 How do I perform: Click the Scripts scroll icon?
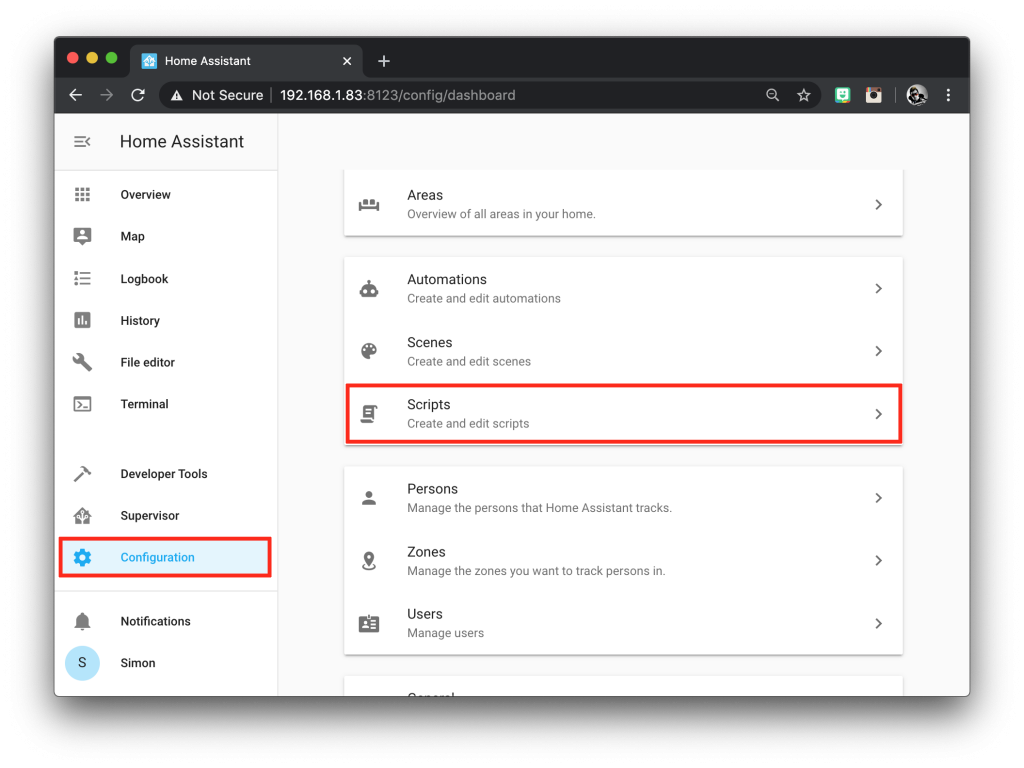click(x=369, y=414)
